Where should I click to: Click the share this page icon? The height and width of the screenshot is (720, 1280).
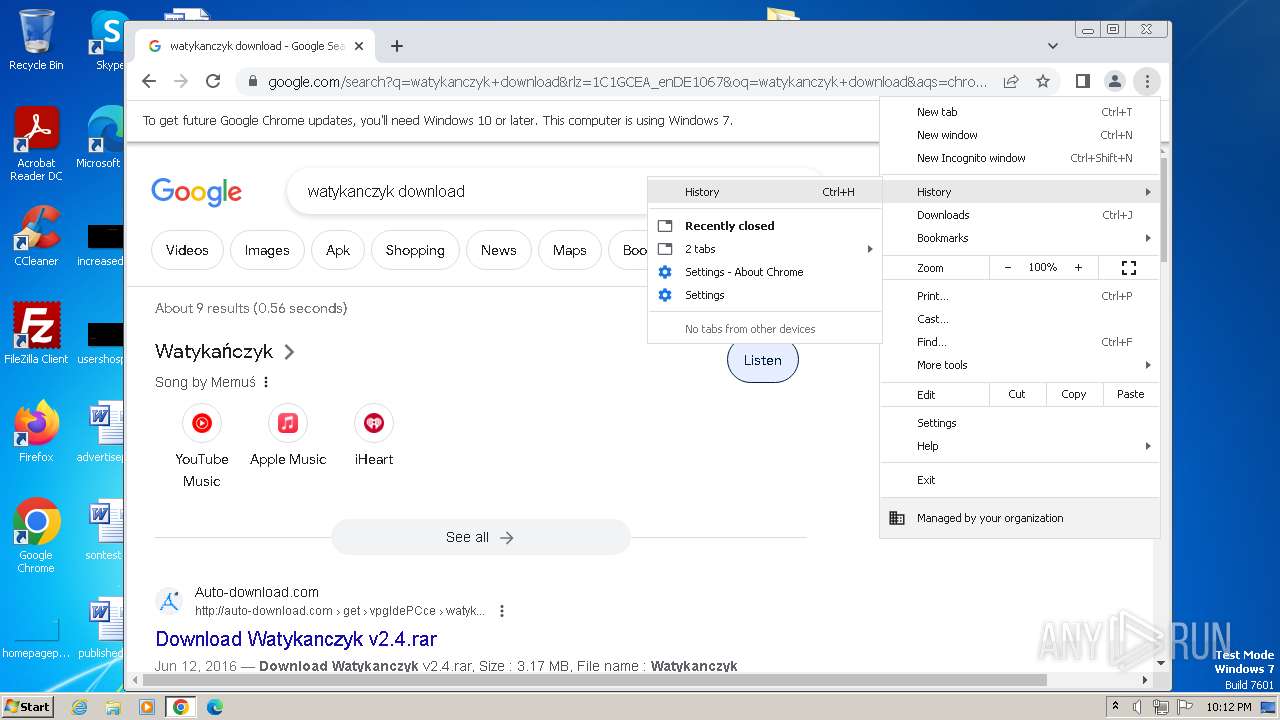pyautogui.click(x=1011, y=81)
